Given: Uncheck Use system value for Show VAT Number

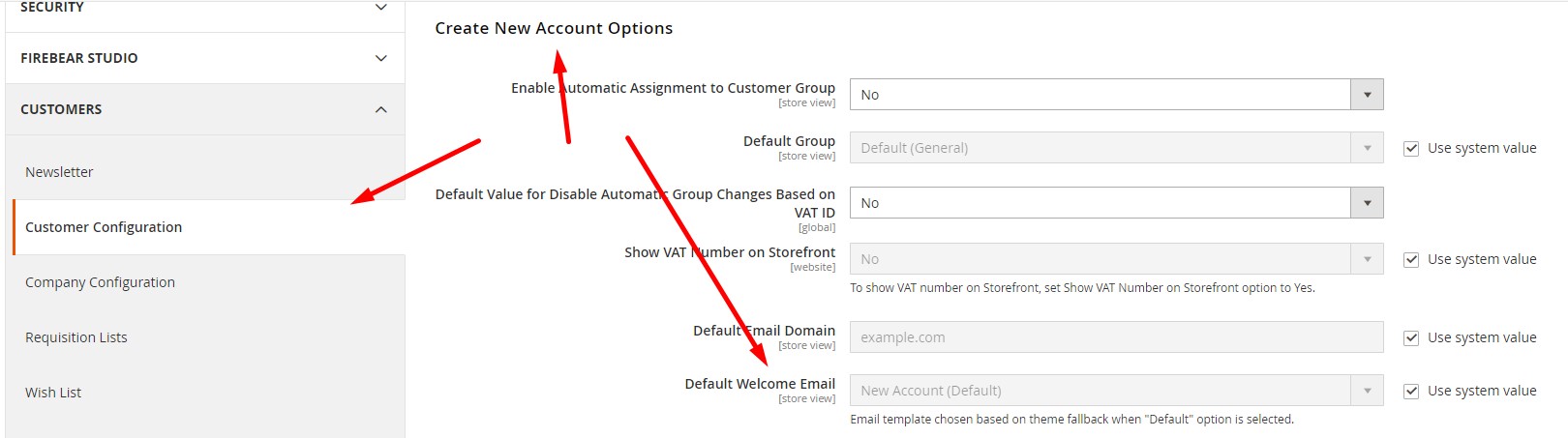Looking at the screenshot, I should tap(1411, 260).
